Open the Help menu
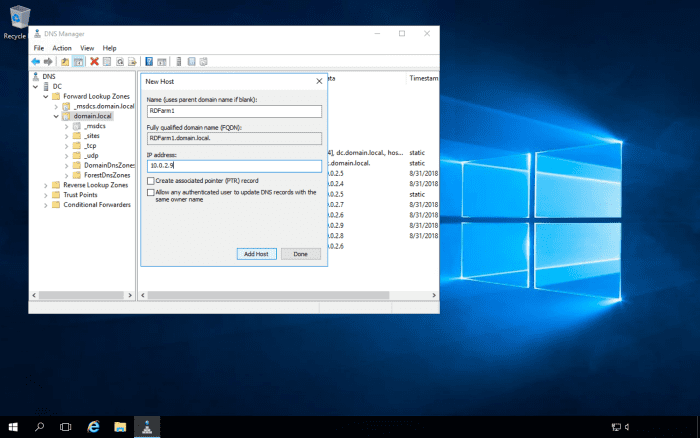The height and width of the screenshot is (438, 700). [109, 48]
